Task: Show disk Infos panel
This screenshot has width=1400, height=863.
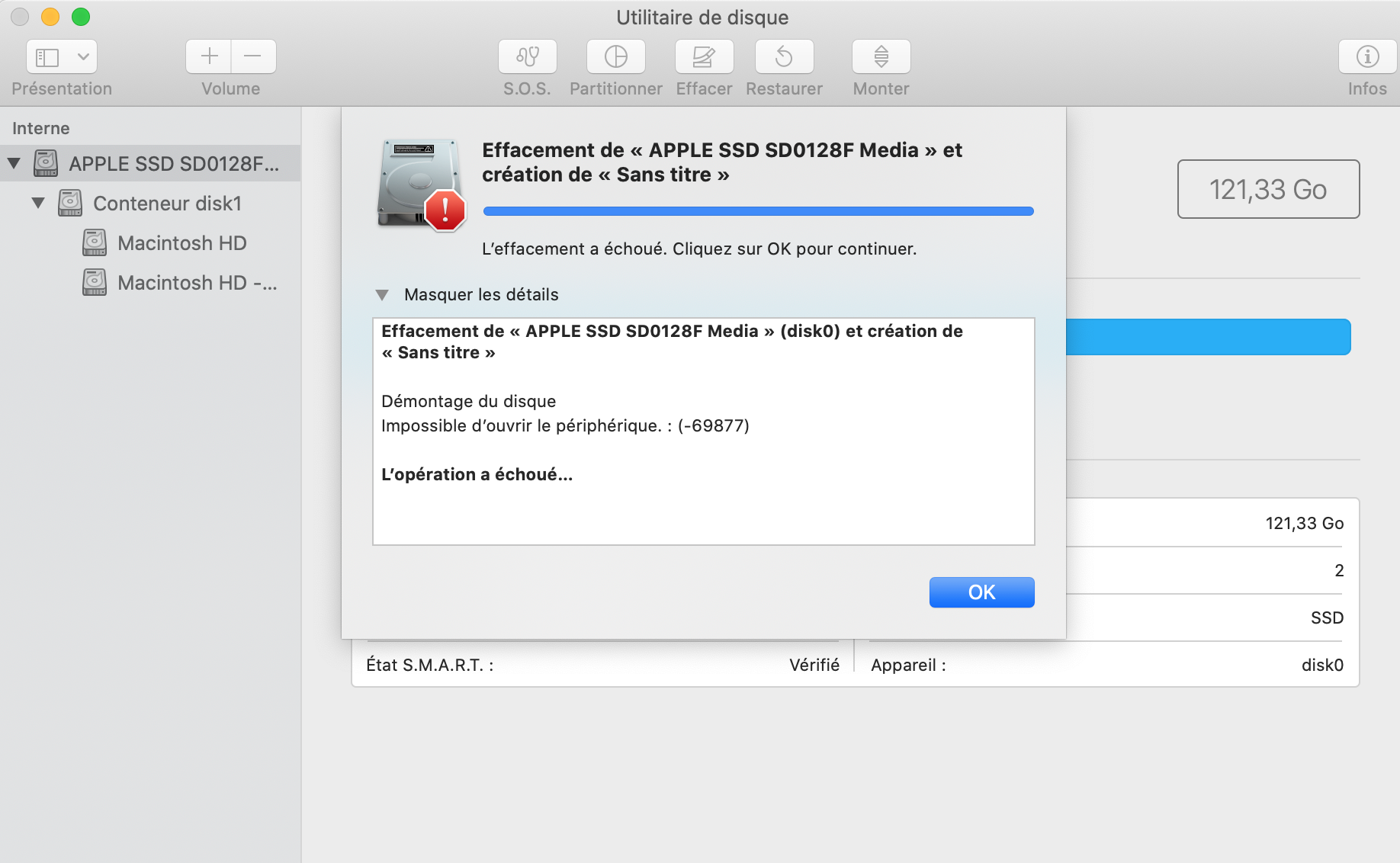Action: [1367, 56]
